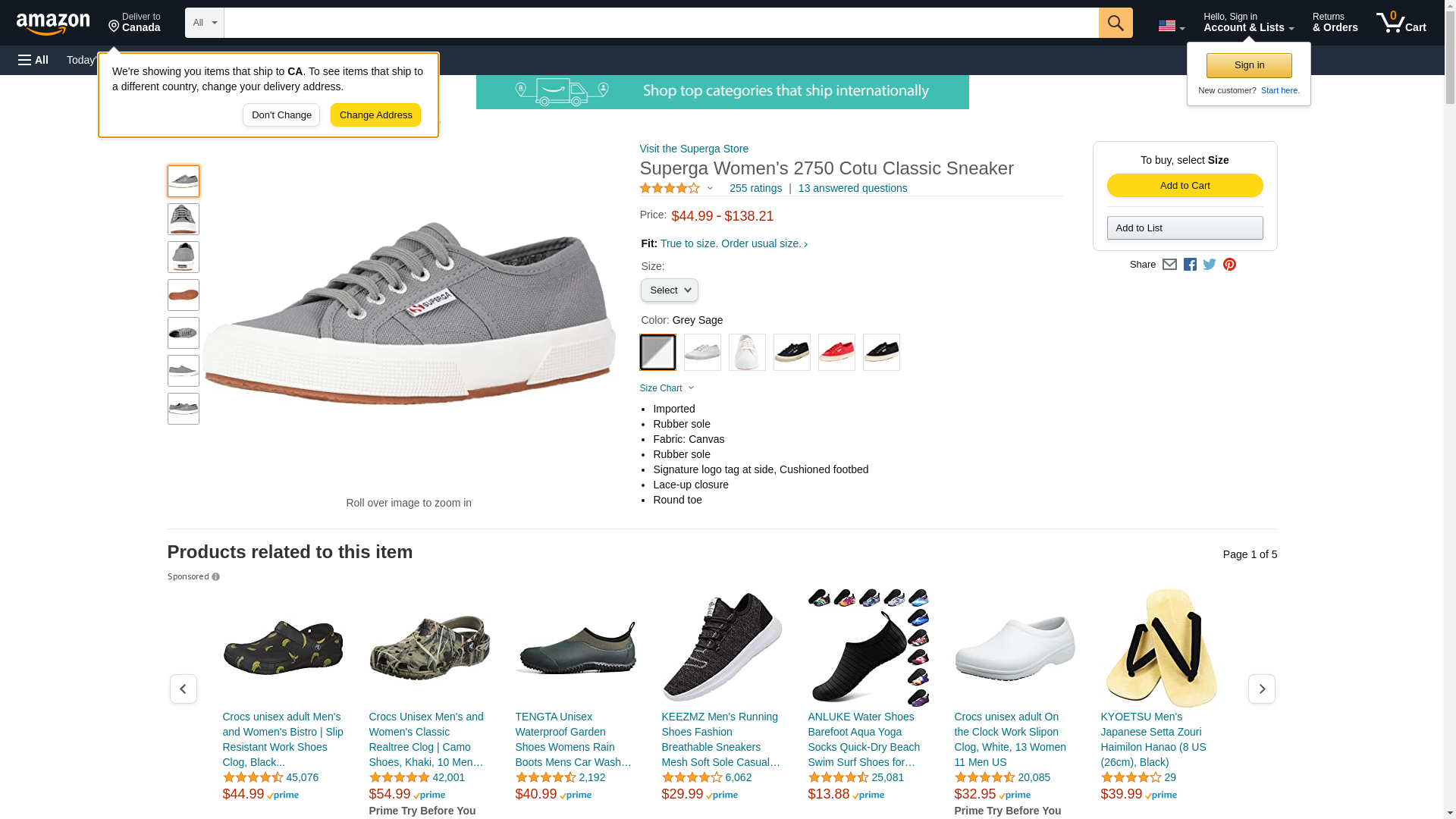
Task: Show next related products page arrow
Action: (x=1262, y=689)
